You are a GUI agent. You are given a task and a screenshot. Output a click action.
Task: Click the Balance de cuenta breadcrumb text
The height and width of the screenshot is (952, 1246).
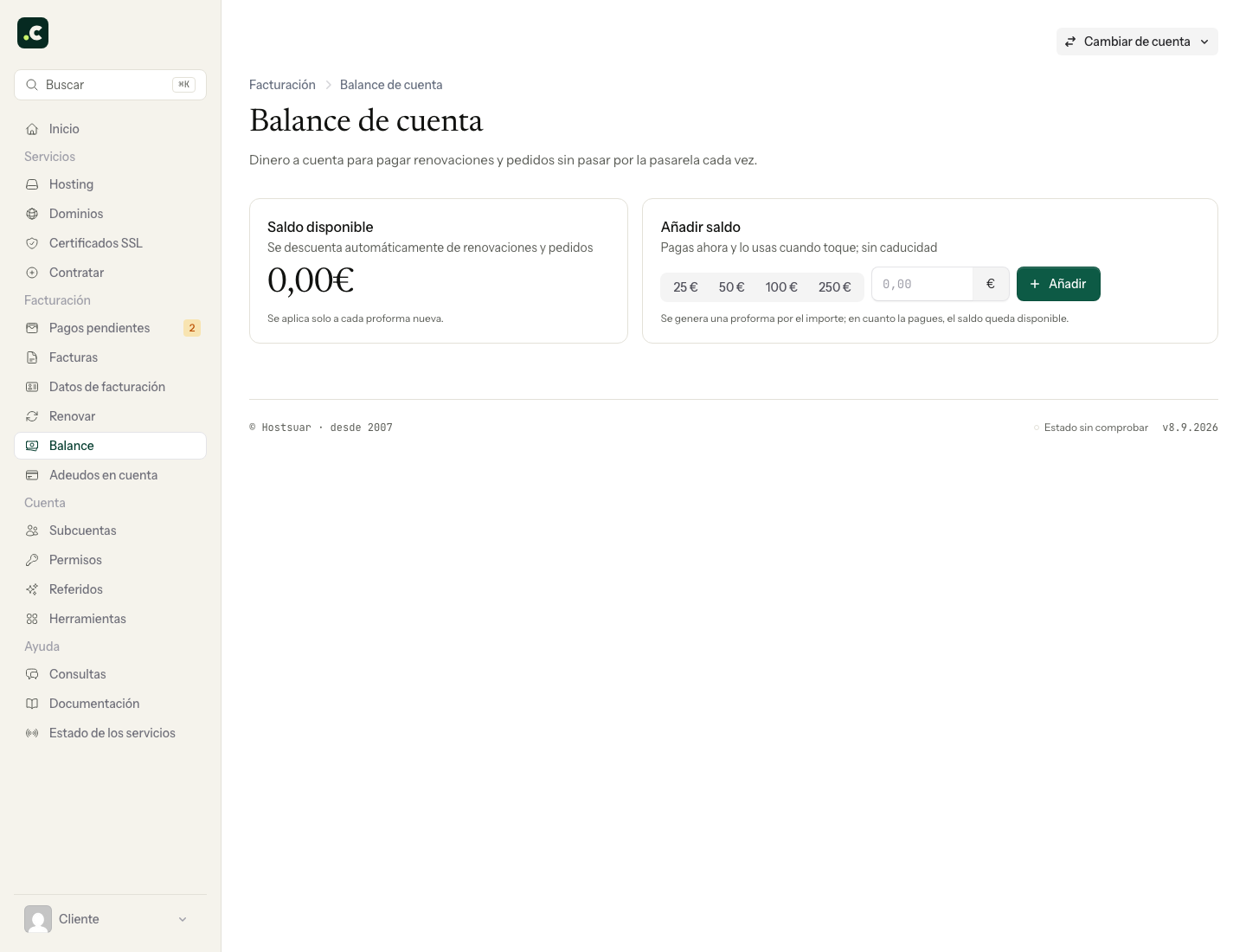391,85
